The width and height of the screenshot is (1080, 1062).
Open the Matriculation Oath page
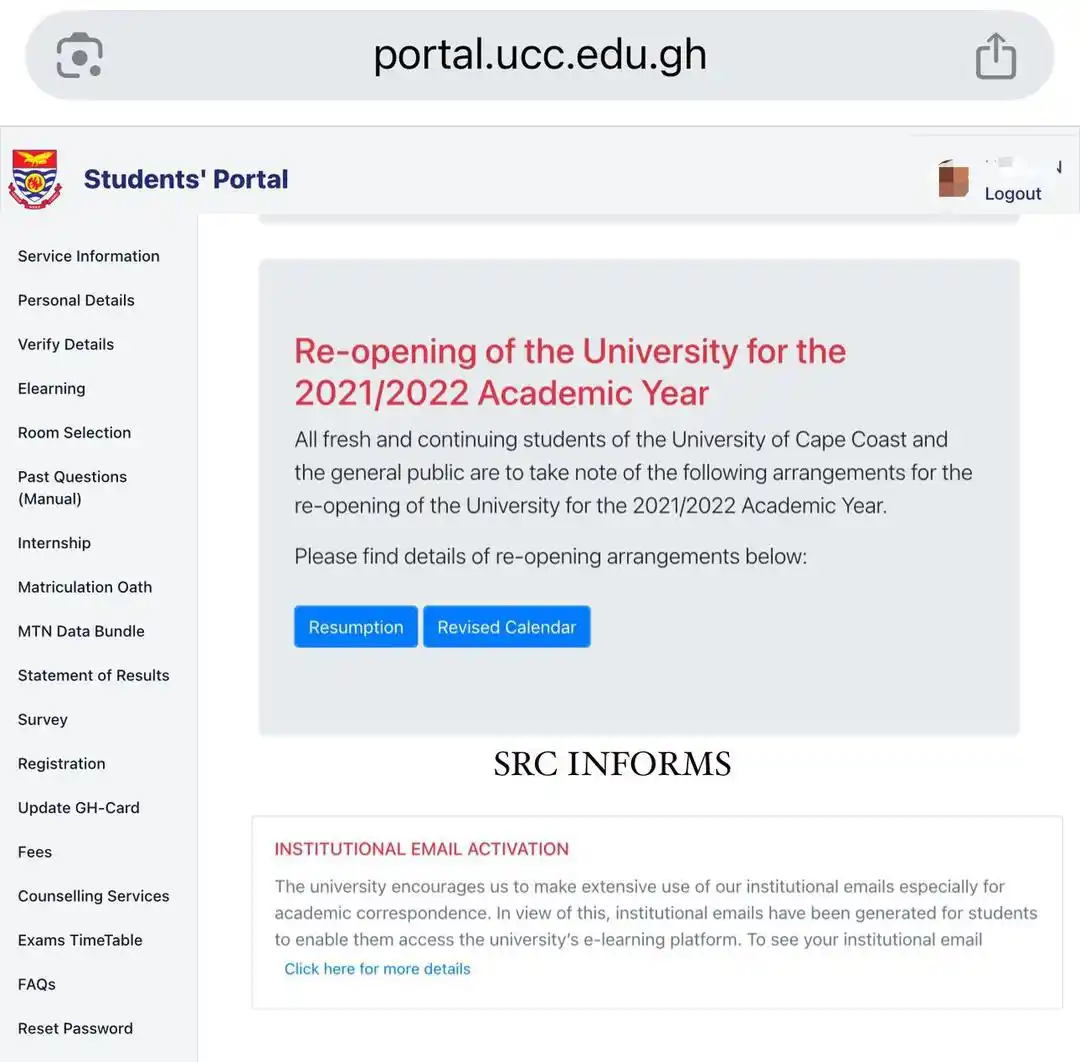click(84, 587)
